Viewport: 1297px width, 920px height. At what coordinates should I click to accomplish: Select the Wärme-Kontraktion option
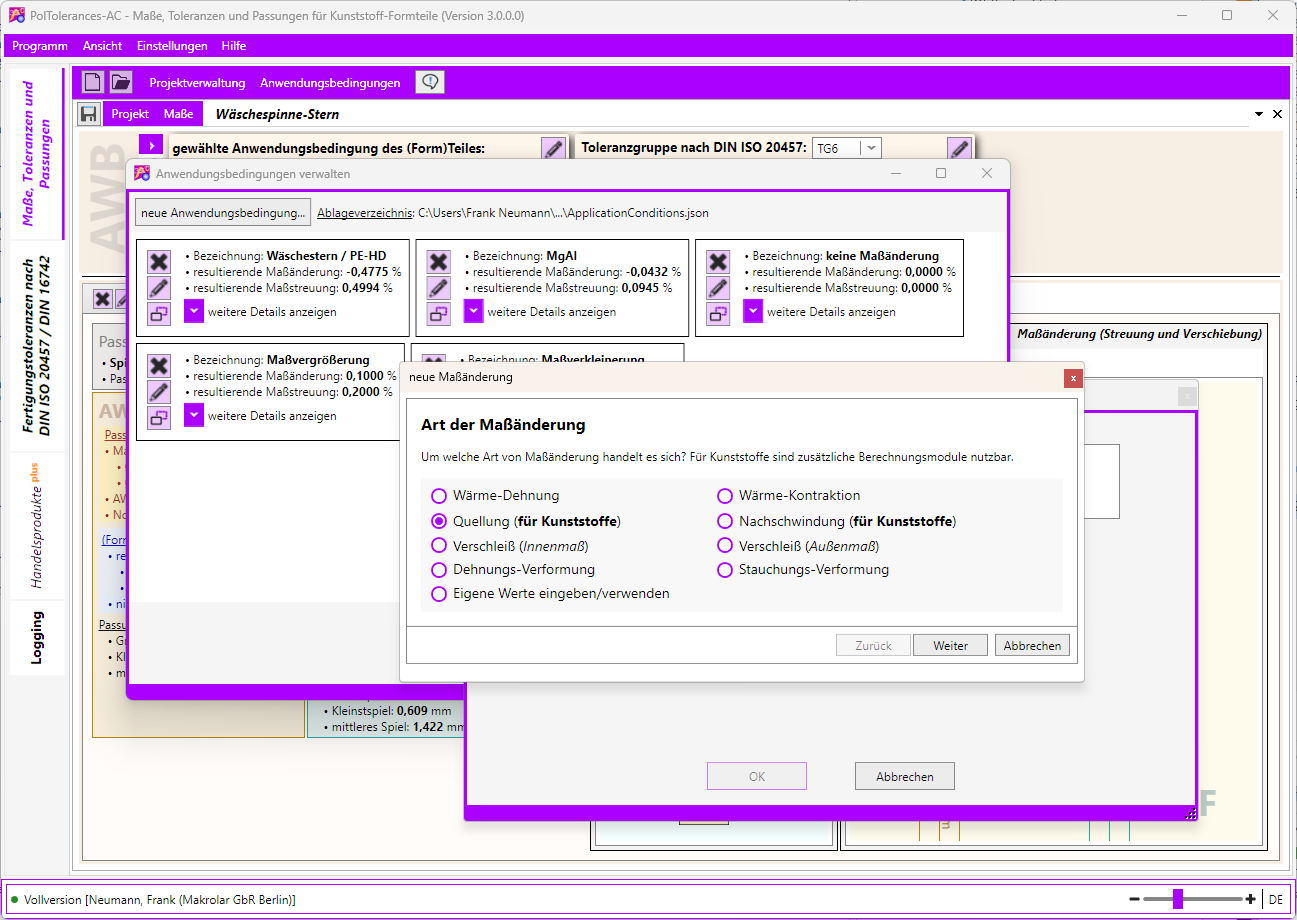(788, 496)
